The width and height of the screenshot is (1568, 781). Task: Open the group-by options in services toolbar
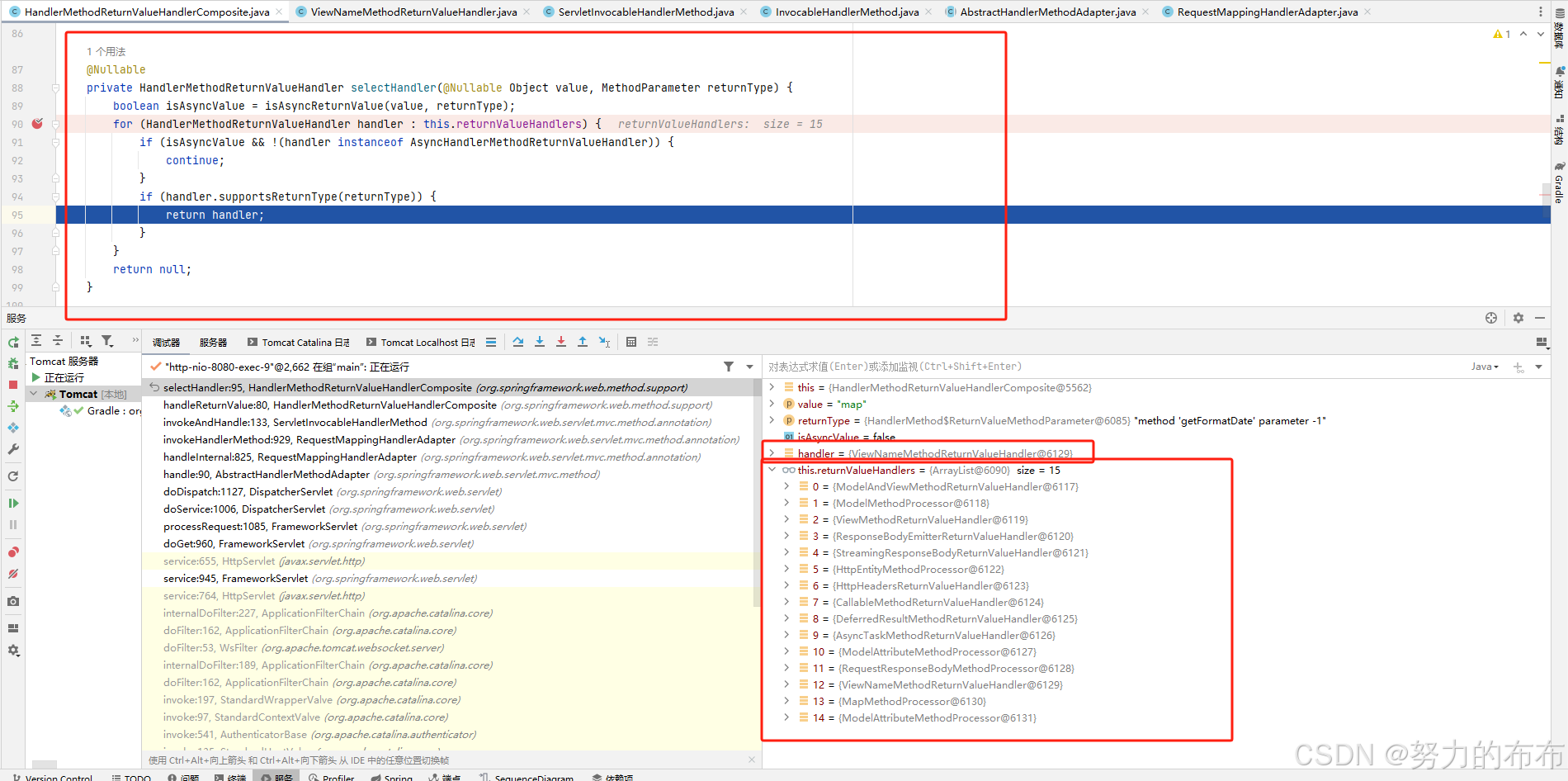click(86, 340)
